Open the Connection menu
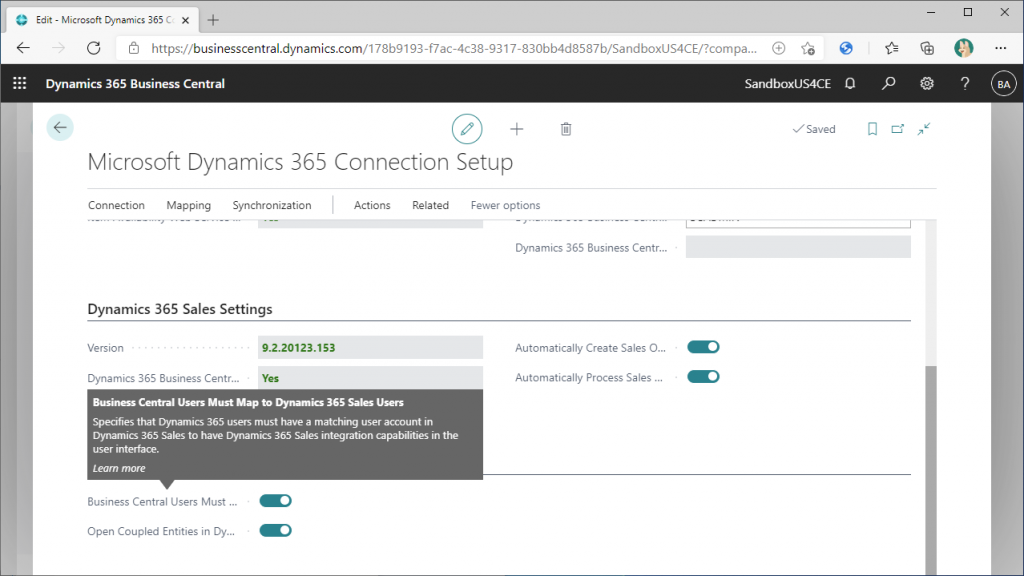This screenshot has width=1024, height=576. pos(116,205)
